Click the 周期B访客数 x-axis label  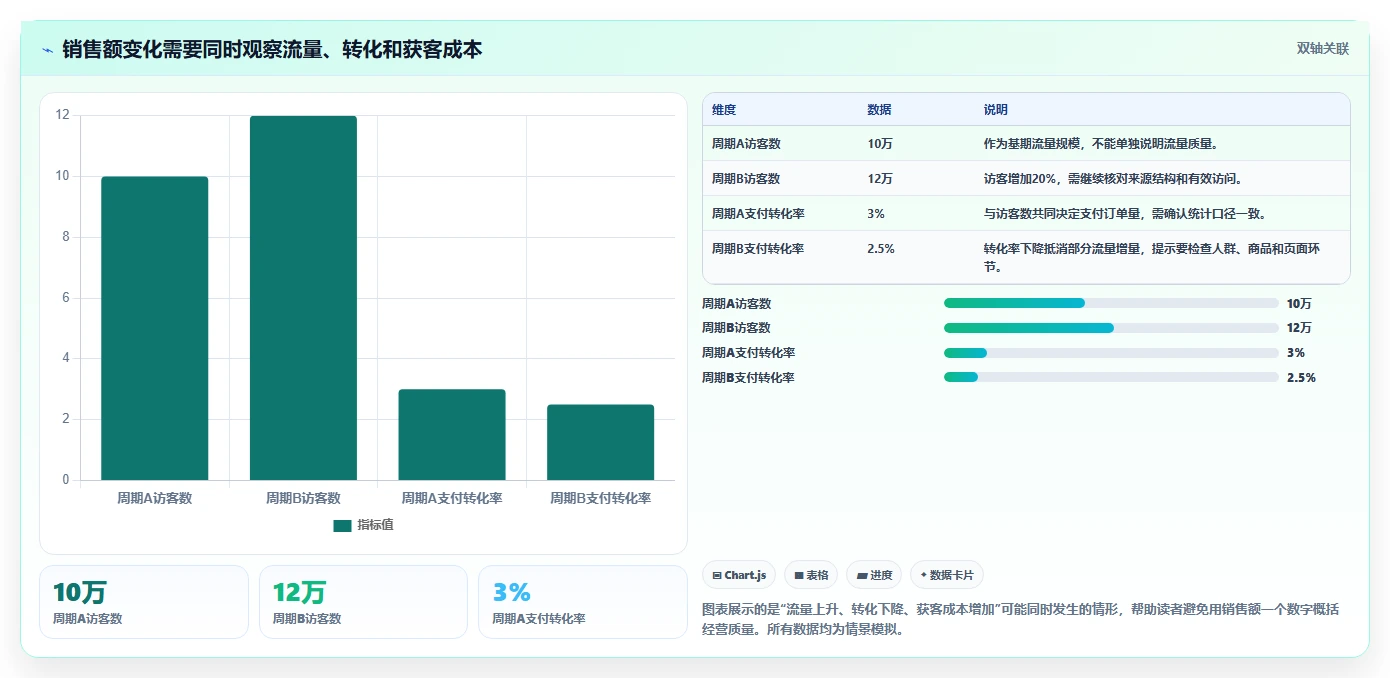pos(303,498)
